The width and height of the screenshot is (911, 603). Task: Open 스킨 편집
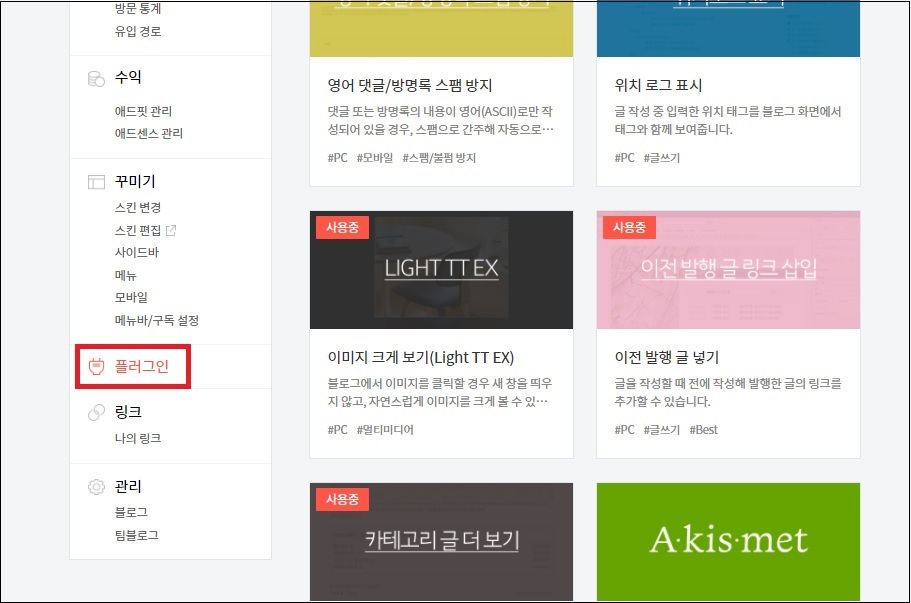tap(138, 231)
